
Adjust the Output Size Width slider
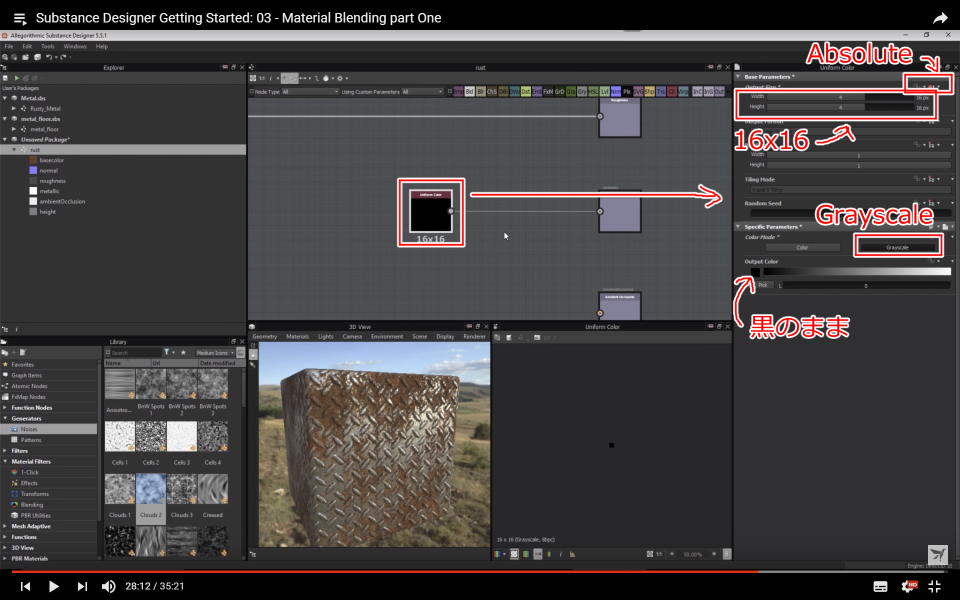(841, 97)
